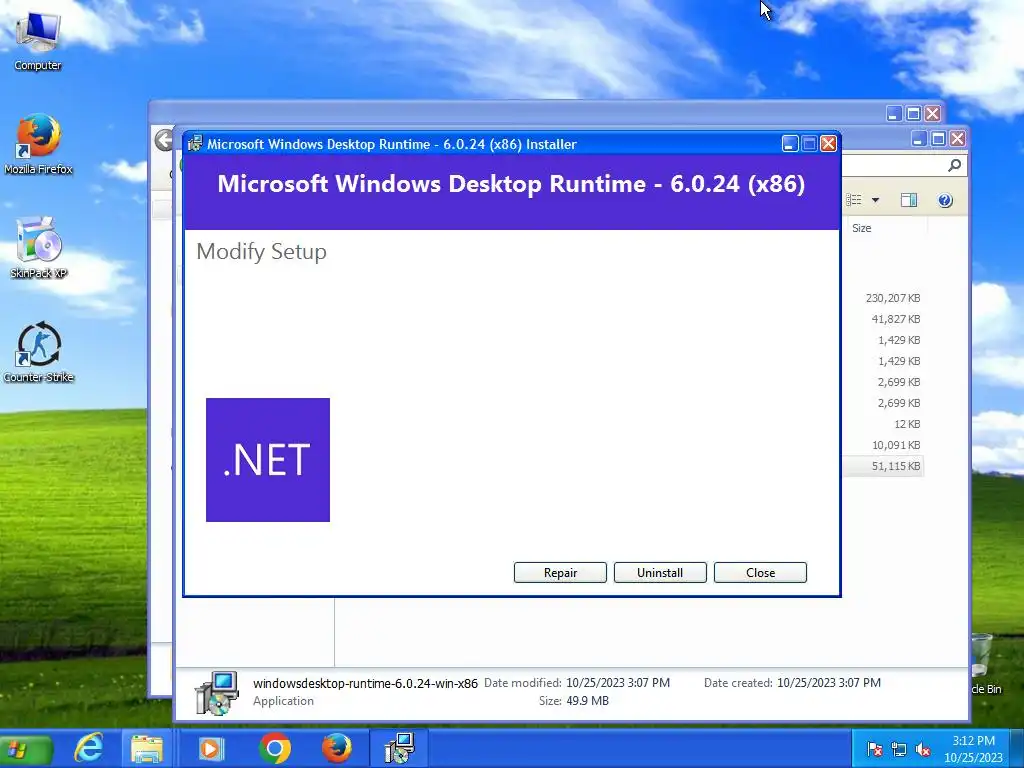Image resolution: width=1024 pixels, height=768 pixels.
Task: Click the network tray icon
Action: (899, 749)
